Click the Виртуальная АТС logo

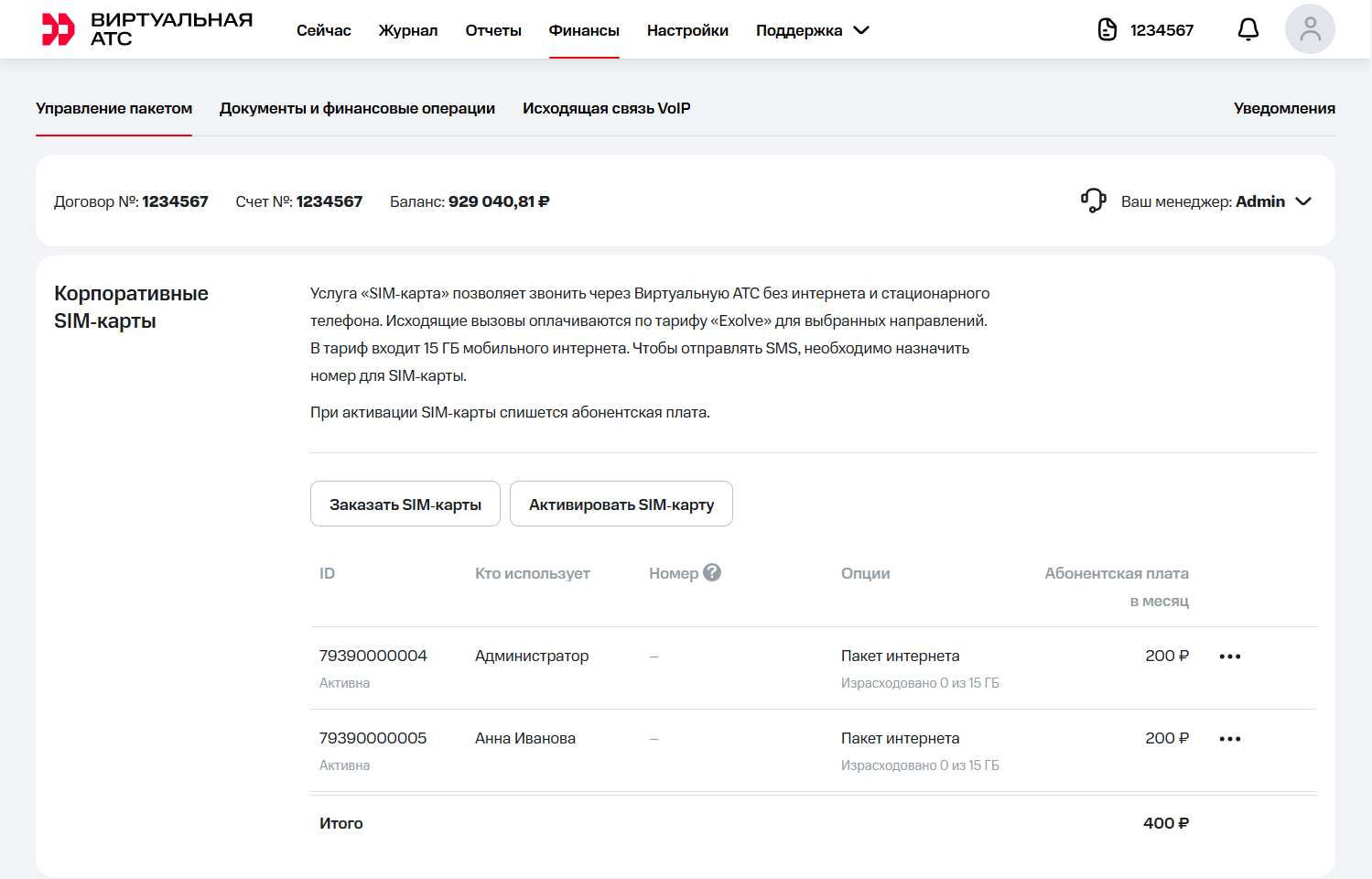pyautogui.click(x=146, y=29)
